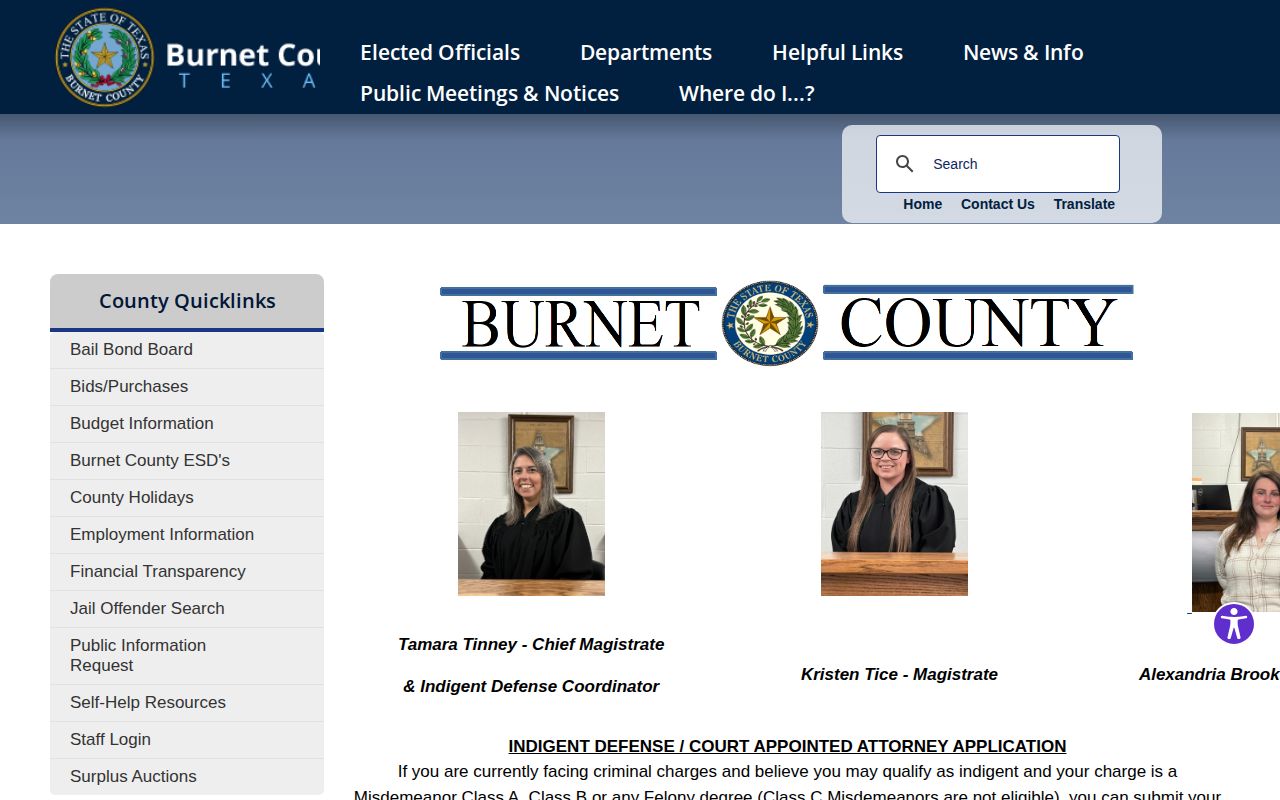Image resolution: width=1280 pixels, height=800 pixels.
Task: Click the 'Alexandria Brook' caption
Action: pyautogui.click(x=1209, y=674)
